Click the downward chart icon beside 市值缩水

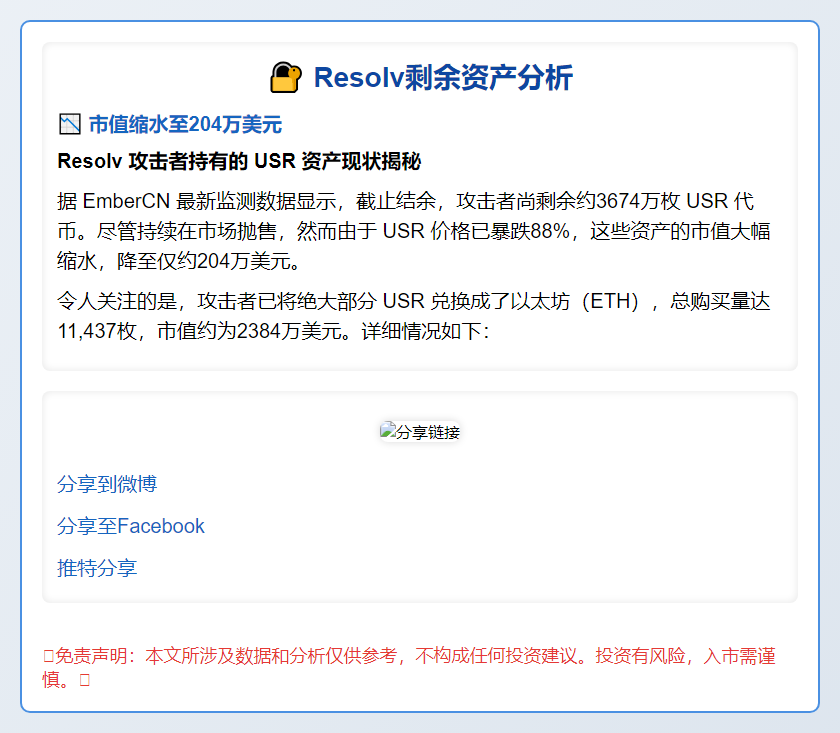tap(70, 124)
